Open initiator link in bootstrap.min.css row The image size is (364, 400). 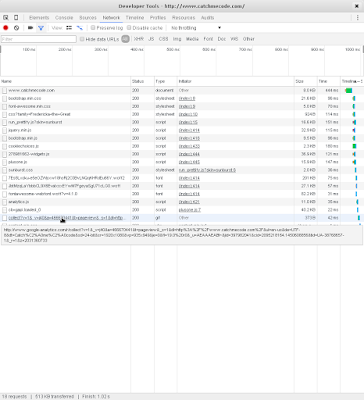pyautogui.click(x=187, y=99)
